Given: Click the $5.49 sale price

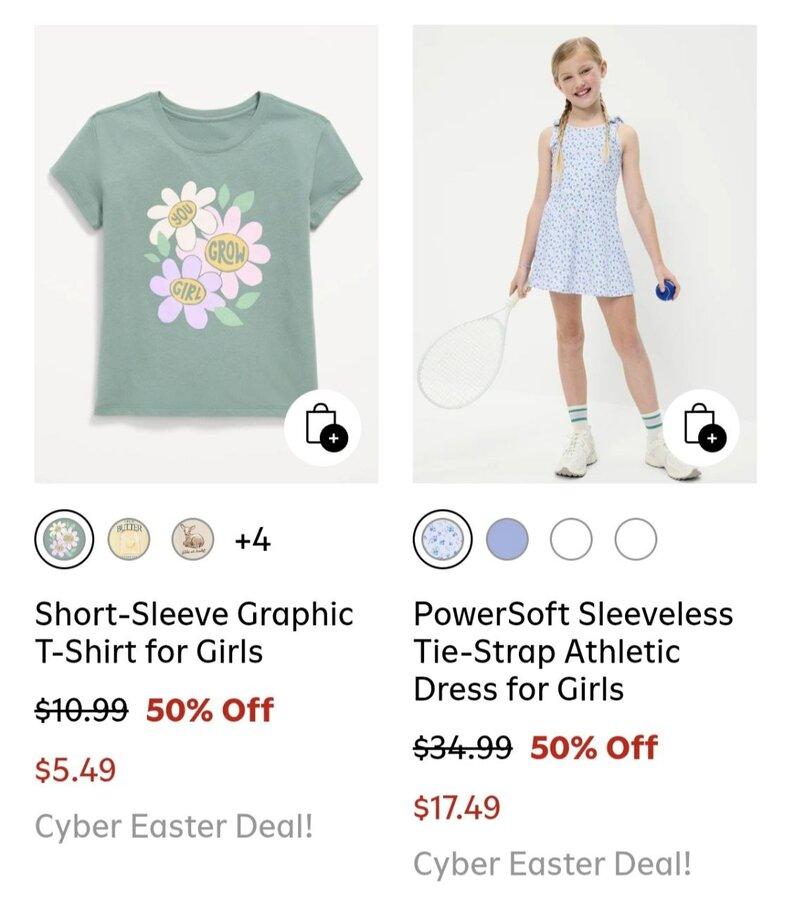Looking at the screenshot, I should coord(75,770).
